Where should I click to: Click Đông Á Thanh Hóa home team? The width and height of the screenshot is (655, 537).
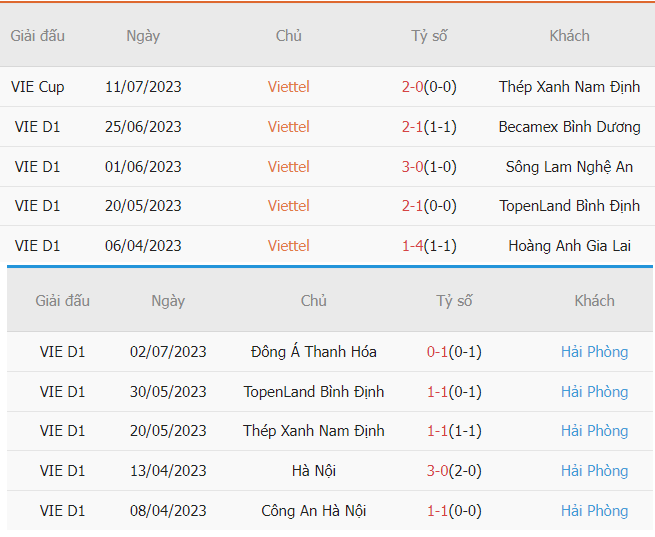(314, 352)
